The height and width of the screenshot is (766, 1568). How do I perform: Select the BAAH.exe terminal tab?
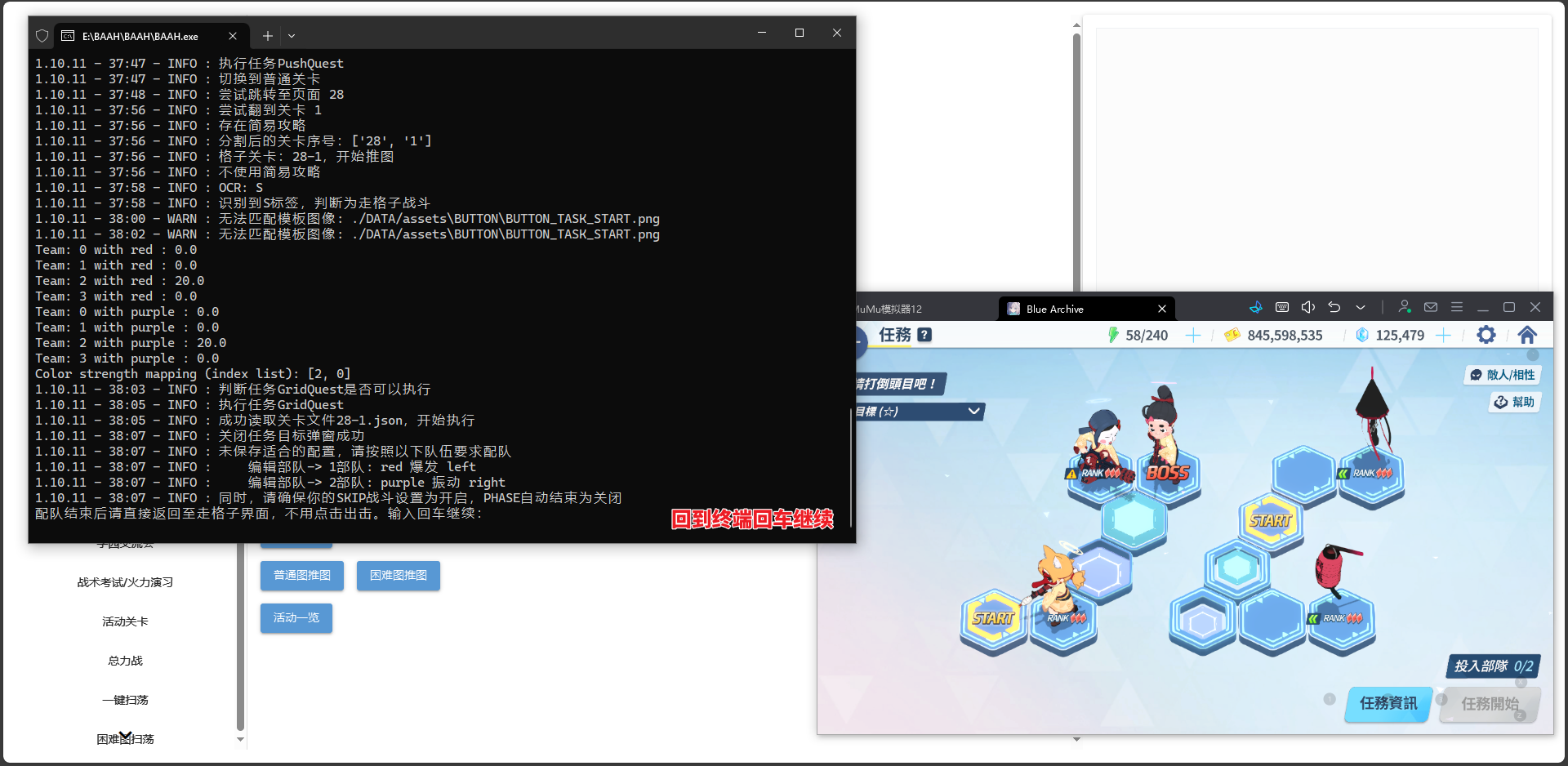click(139, 36)
